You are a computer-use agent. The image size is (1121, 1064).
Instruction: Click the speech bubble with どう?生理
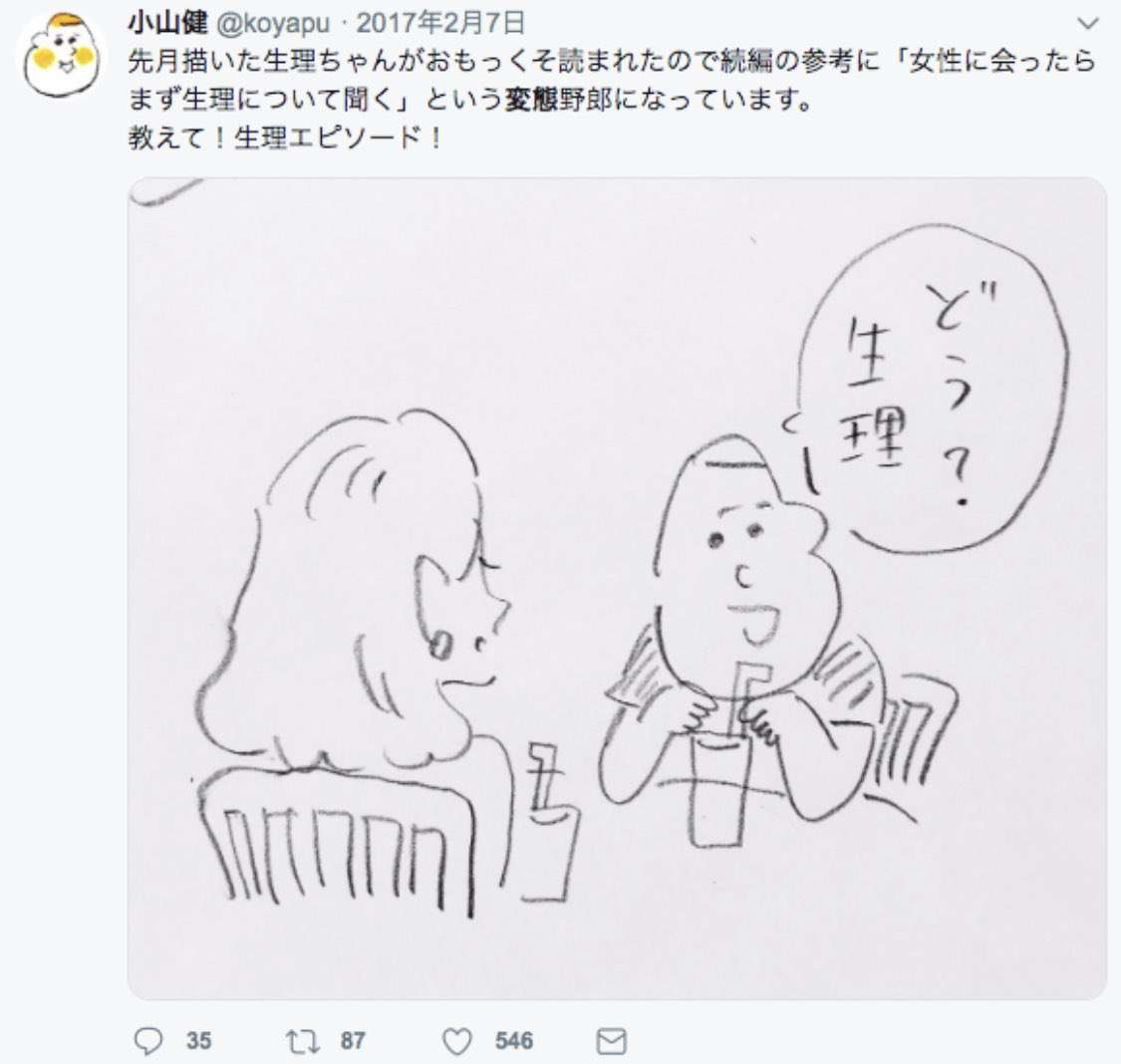coord(930,390)
